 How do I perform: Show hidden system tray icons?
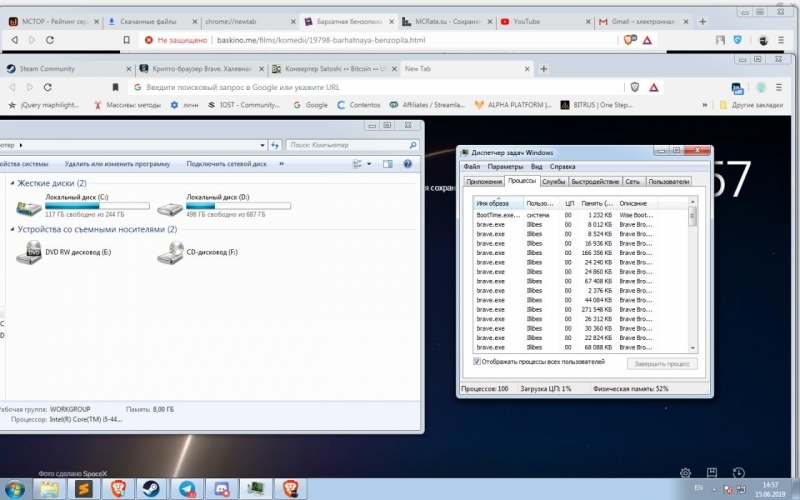point(714,490)
